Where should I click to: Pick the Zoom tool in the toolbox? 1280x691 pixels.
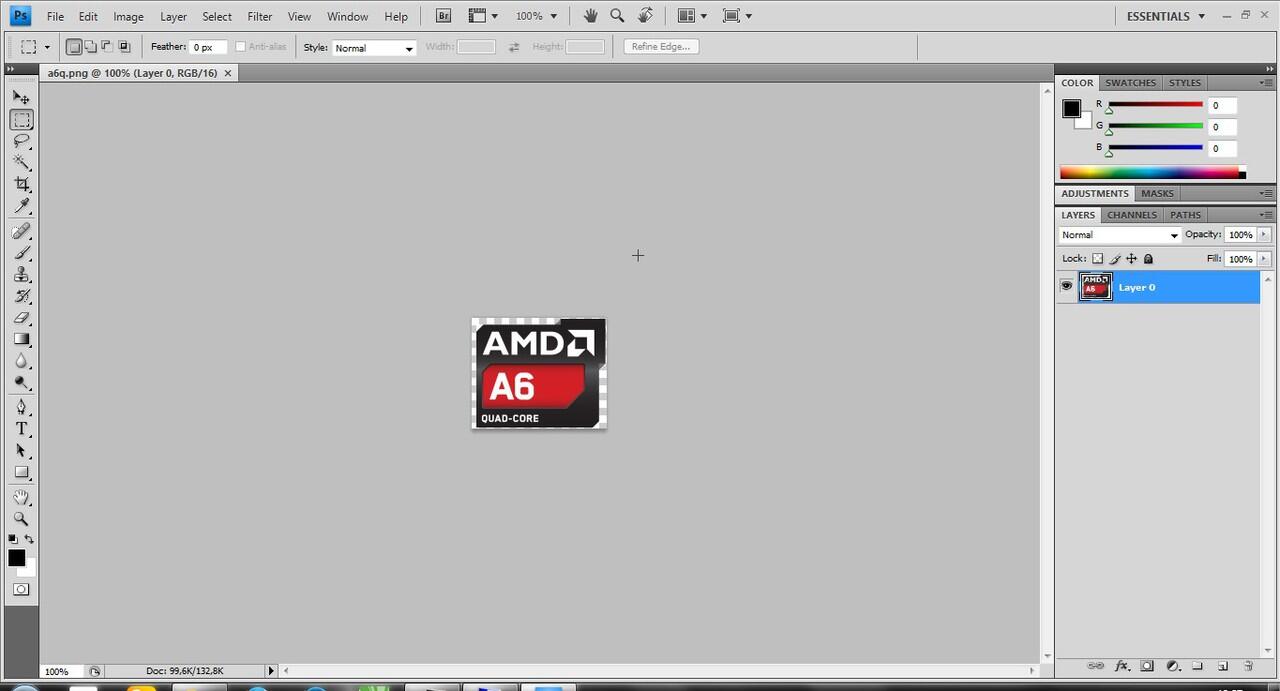(x=21, y=519)
